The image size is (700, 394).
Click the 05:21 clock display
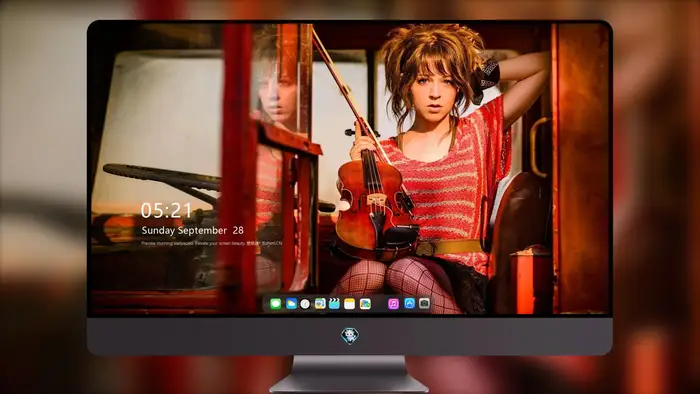(x=166, y=211)
